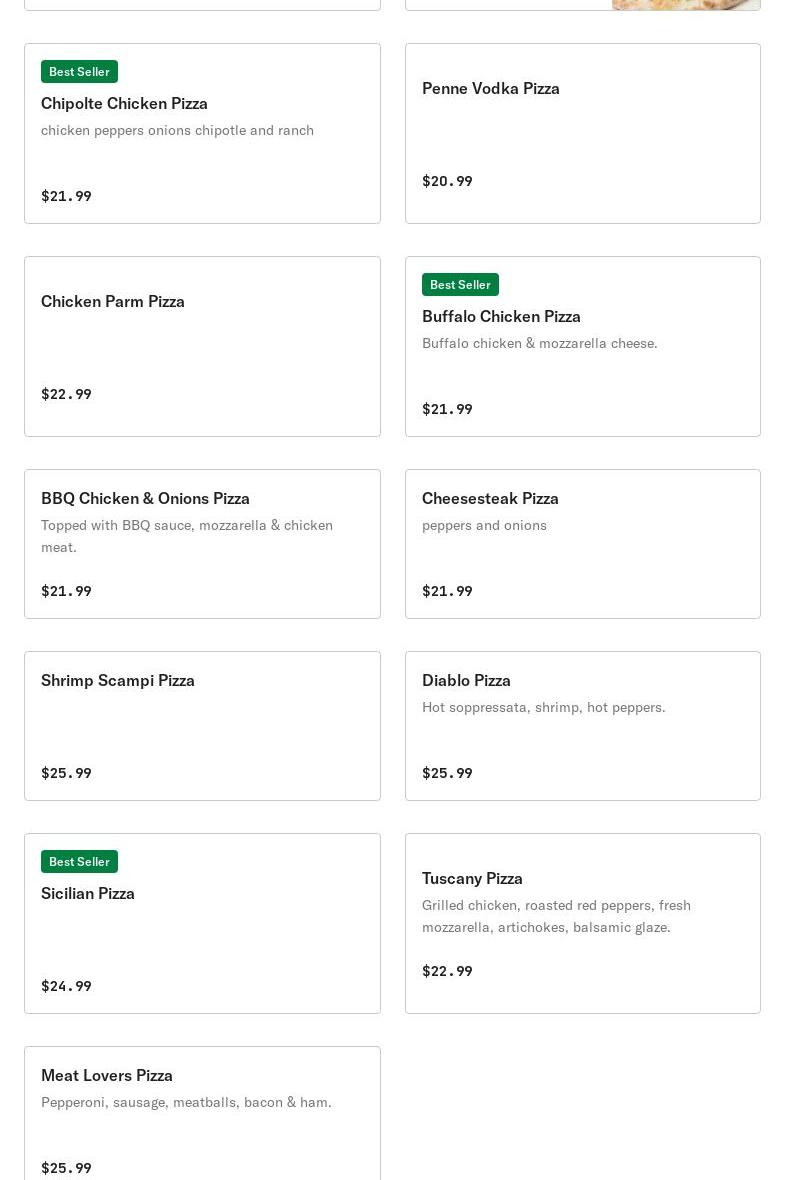Click Meat Lovers Pizza toppings description

[186, 1102]
